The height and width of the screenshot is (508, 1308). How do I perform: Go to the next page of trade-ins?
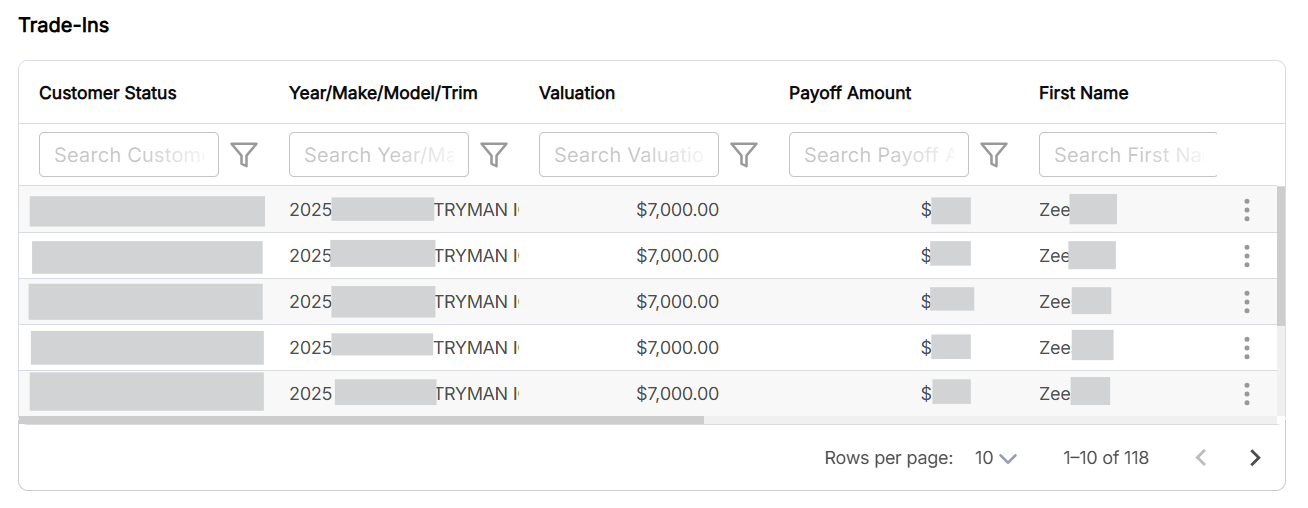(1255, 458)
